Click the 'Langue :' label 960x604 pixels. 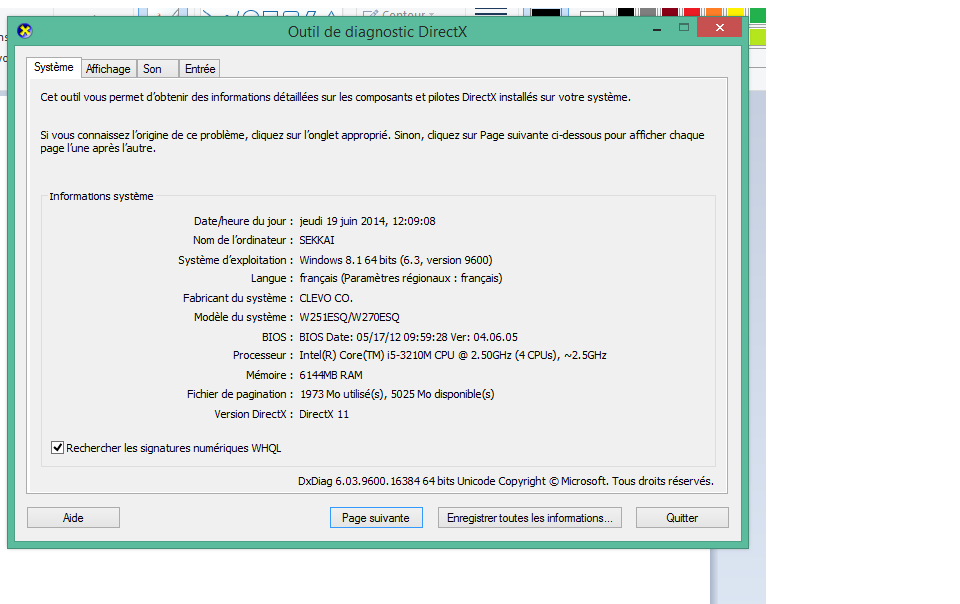272,278
